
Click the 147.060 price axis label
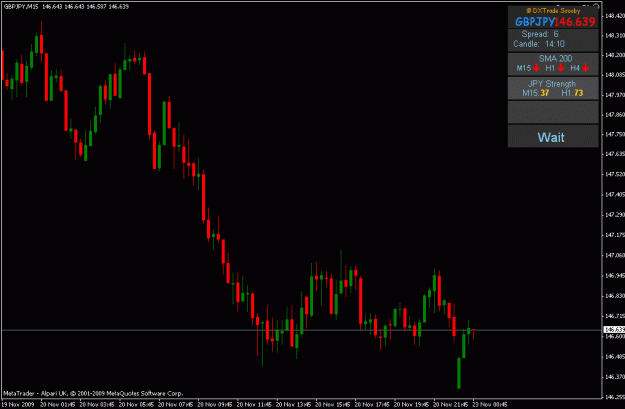pyautogui.click(x=614, y=255)
